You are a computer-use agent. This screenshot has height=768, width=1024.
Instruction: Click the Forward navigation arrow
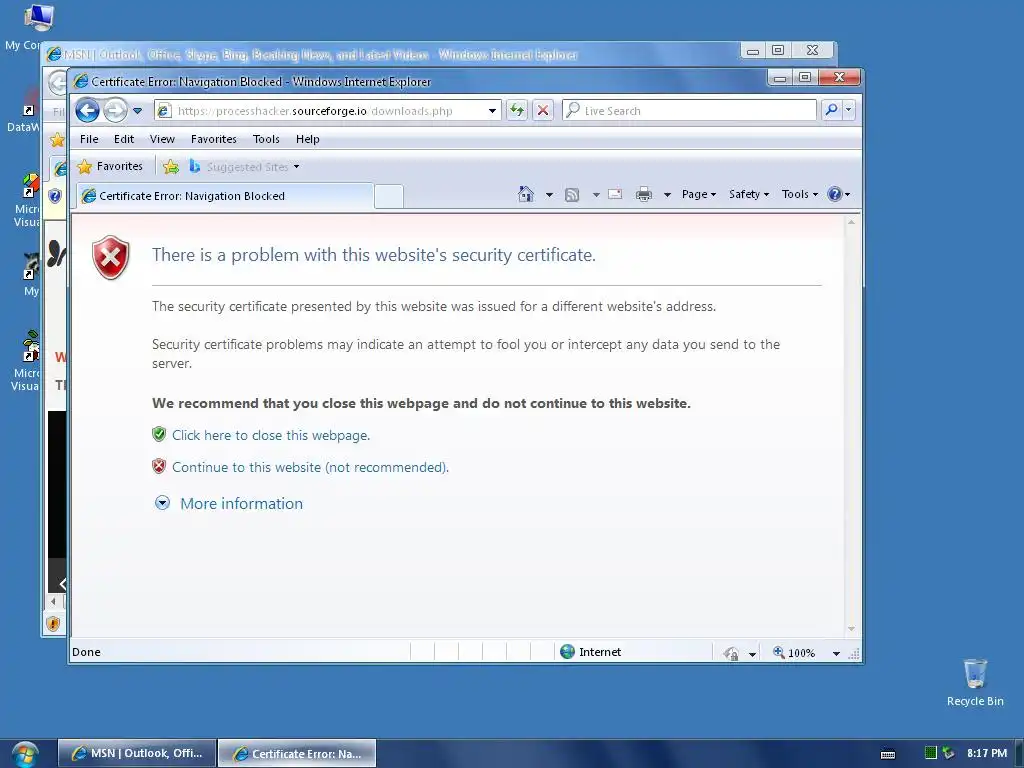pos(116,110)
